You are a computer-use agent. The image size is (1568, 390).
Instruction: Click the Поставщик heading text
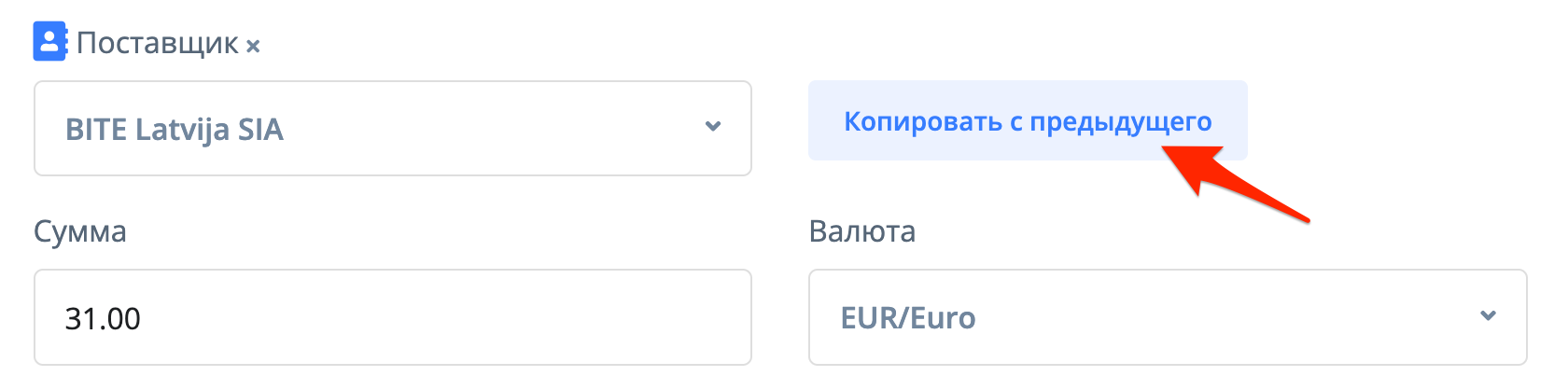(157, 43)
